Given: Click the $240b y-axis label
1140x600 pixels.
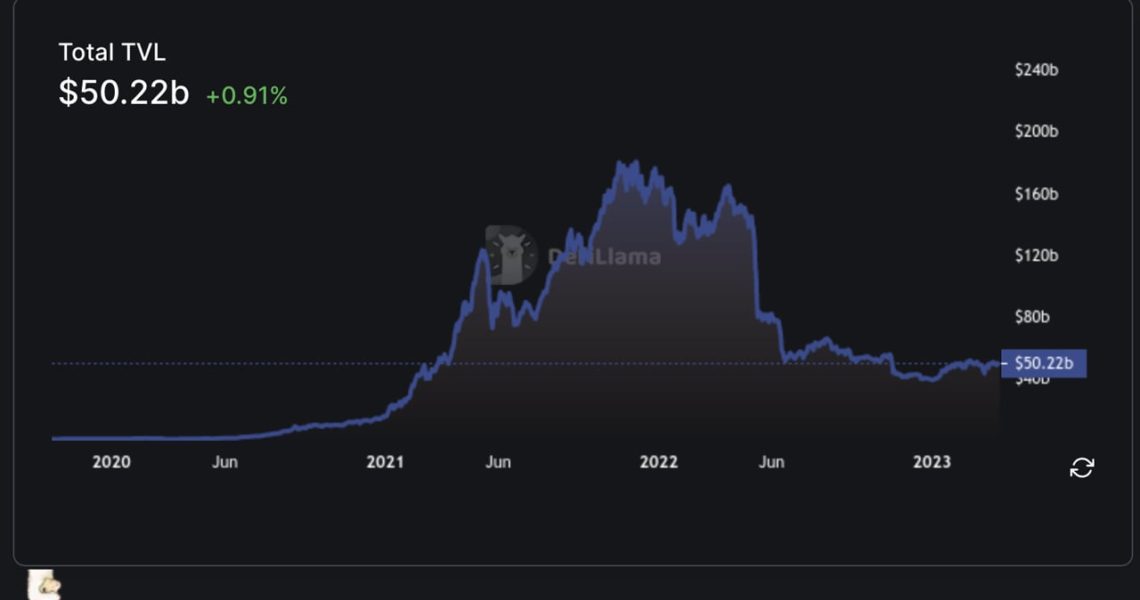Looking at the screenshot, I should click(1036, 71).
